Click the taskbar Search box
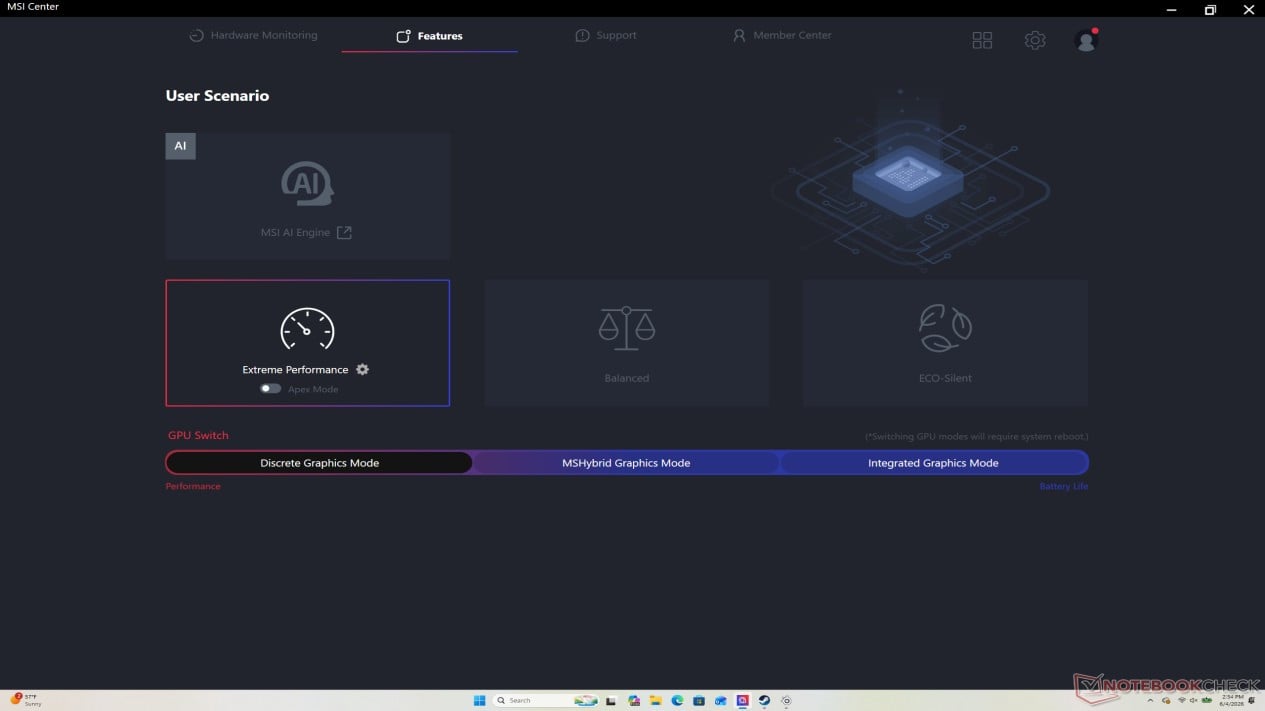Viewport: 1265px width, 711px height. pos(546,700)
